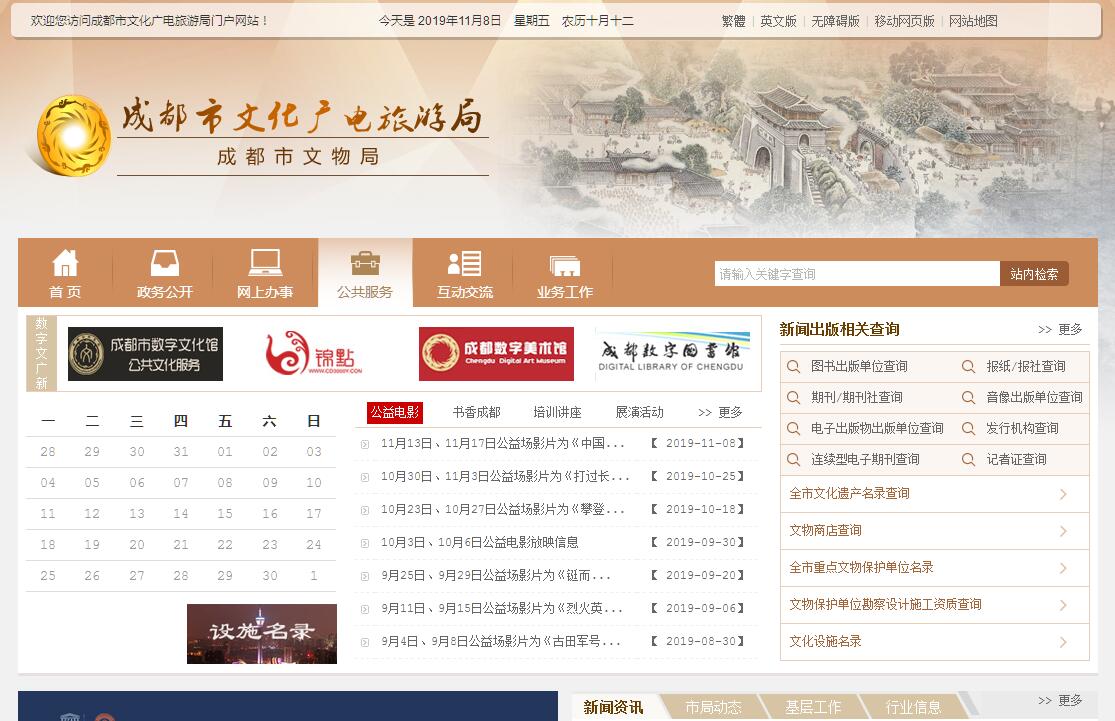Click search icon beside 图书出版单位查询
Image resolution: width=1115 pixels, height=721 pixels.
coord(794,367)
